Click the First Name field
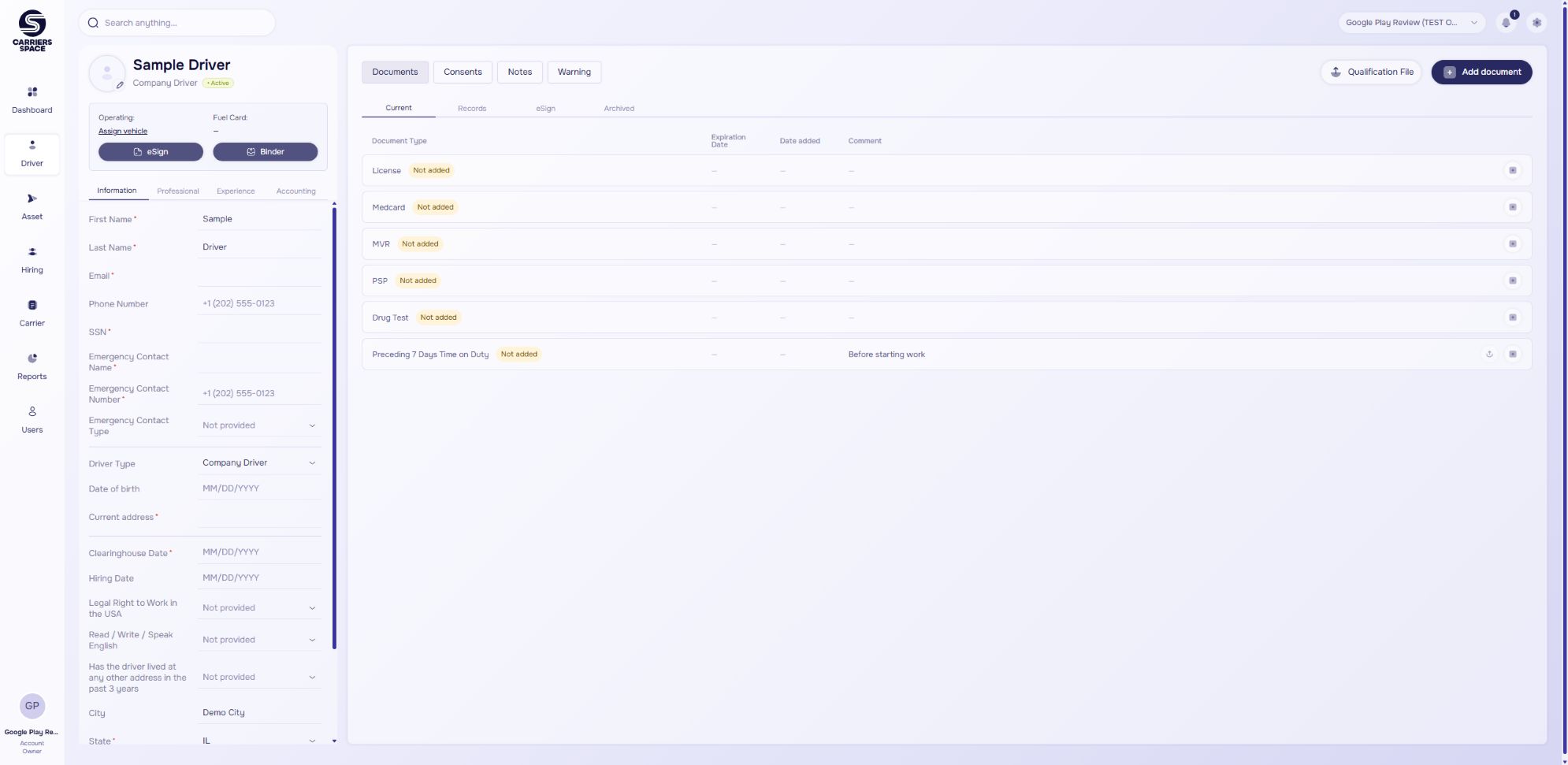This screenshot has height=765, width=1568. coord(259,219)
